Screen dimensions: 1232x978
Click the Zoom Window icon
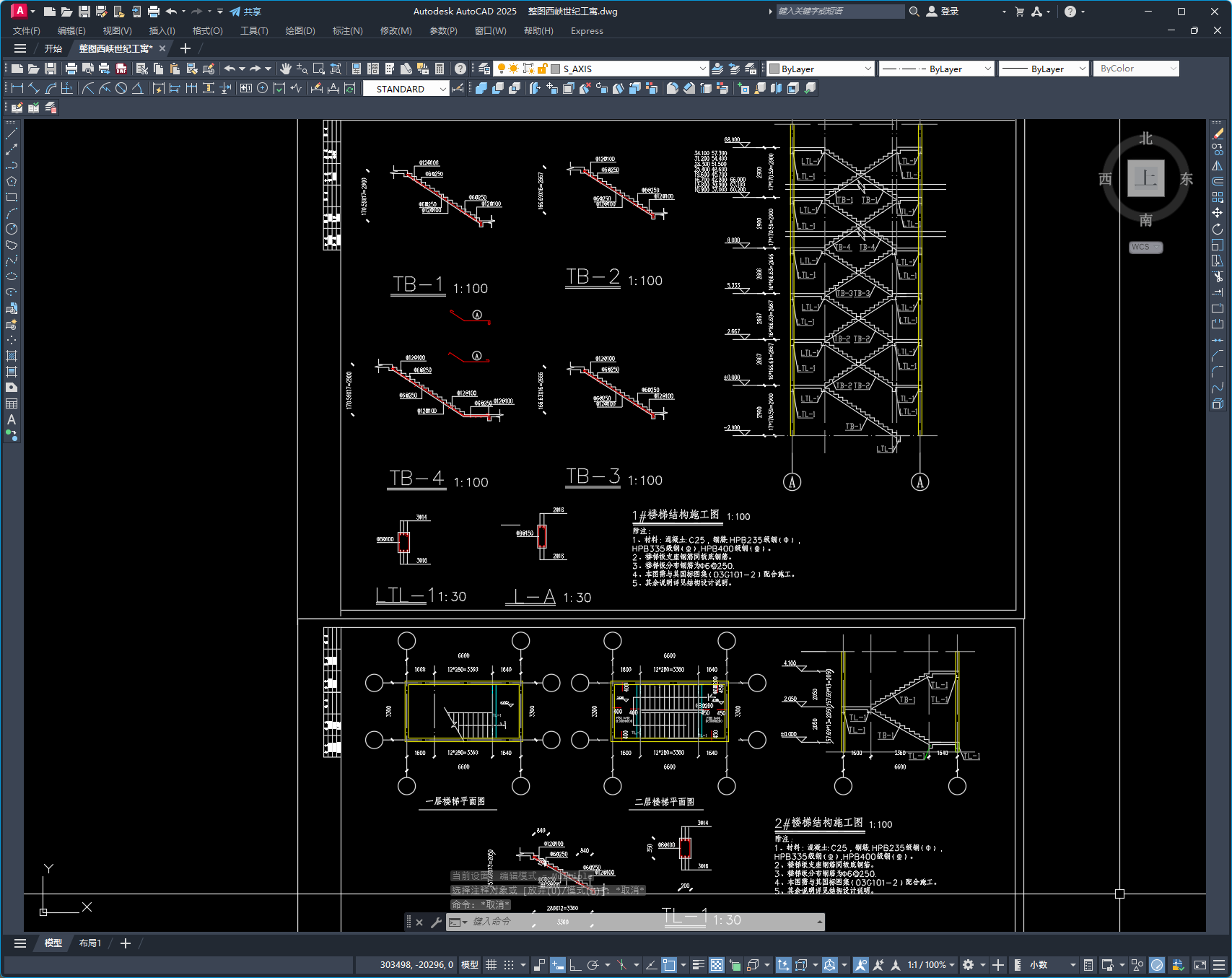319,69
